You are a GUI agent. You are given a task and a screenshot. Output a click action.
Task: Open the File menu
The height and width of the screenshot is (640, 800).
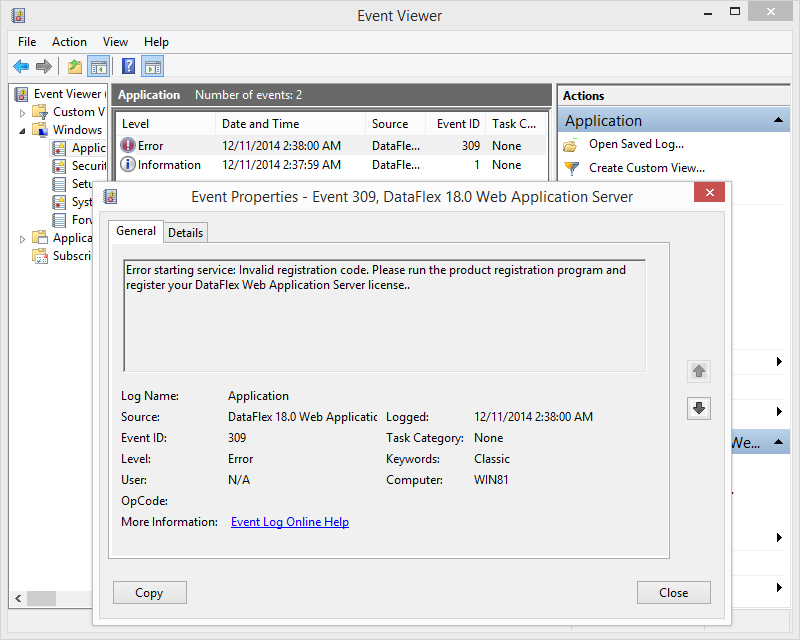(x=27, y=42)
